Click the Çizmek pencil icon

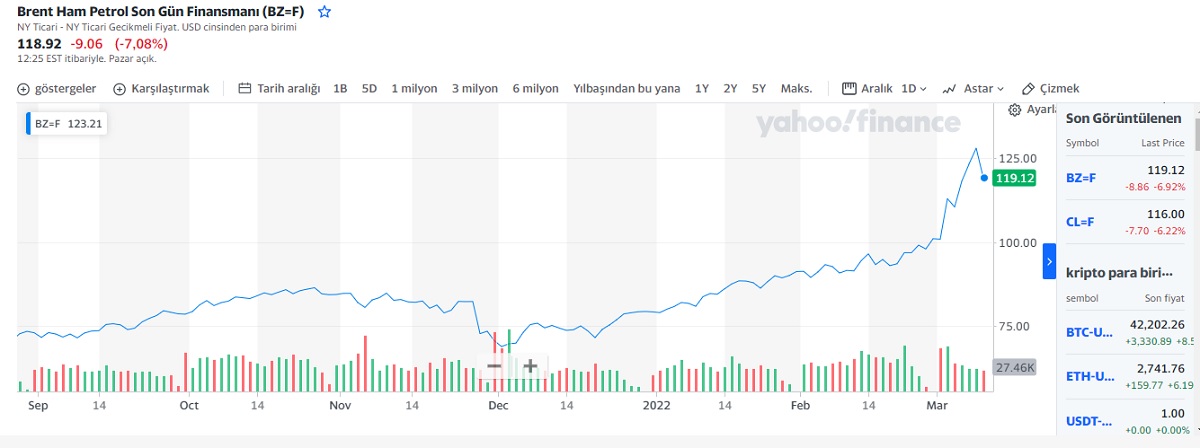[1028, 88]
